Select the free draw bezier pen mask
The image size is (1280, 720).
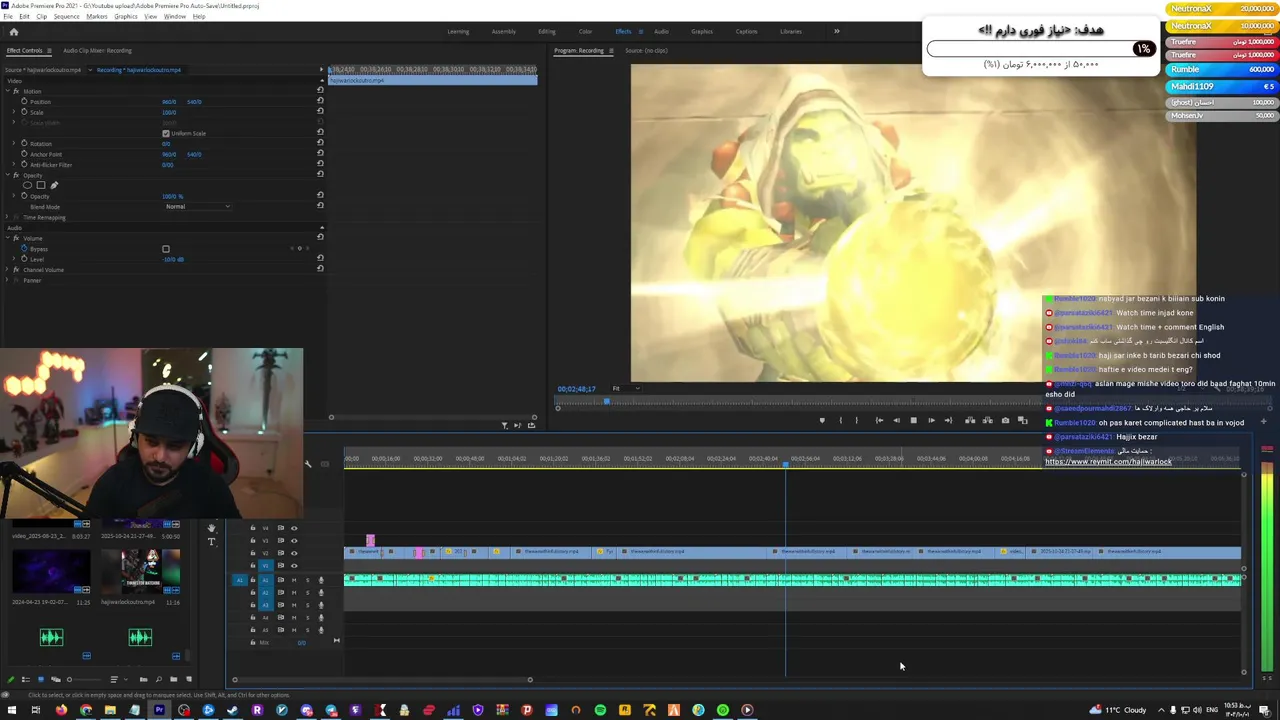click(54, 185)
